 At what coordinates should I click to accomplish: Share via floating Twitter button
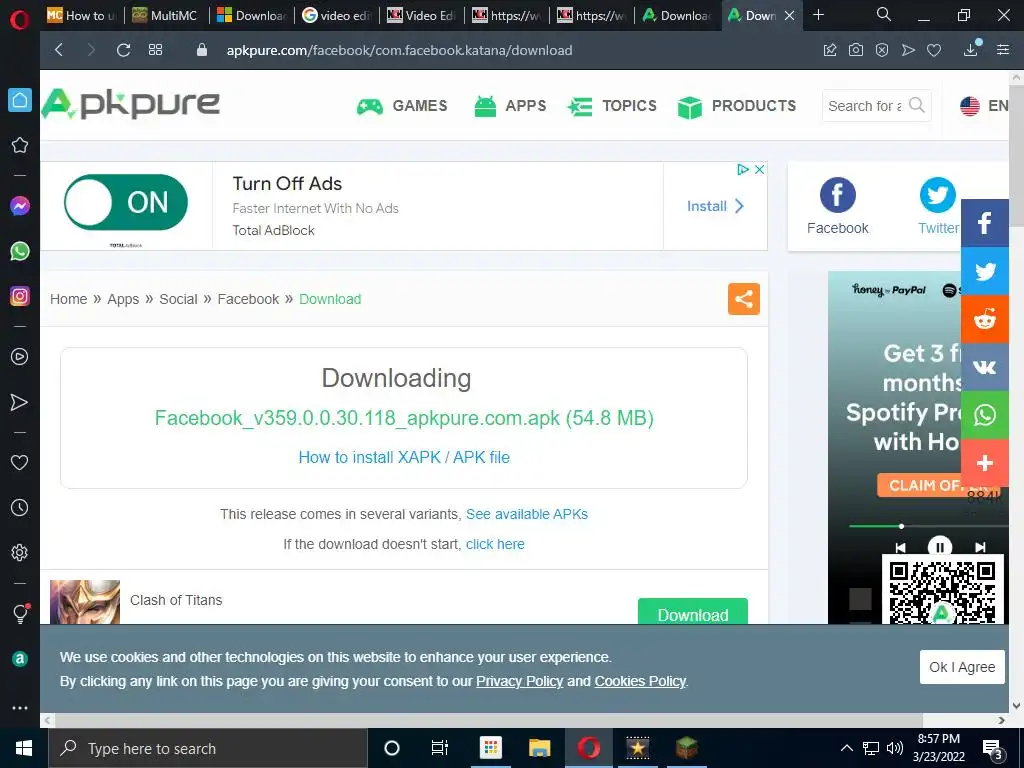[x=985, y=271]
